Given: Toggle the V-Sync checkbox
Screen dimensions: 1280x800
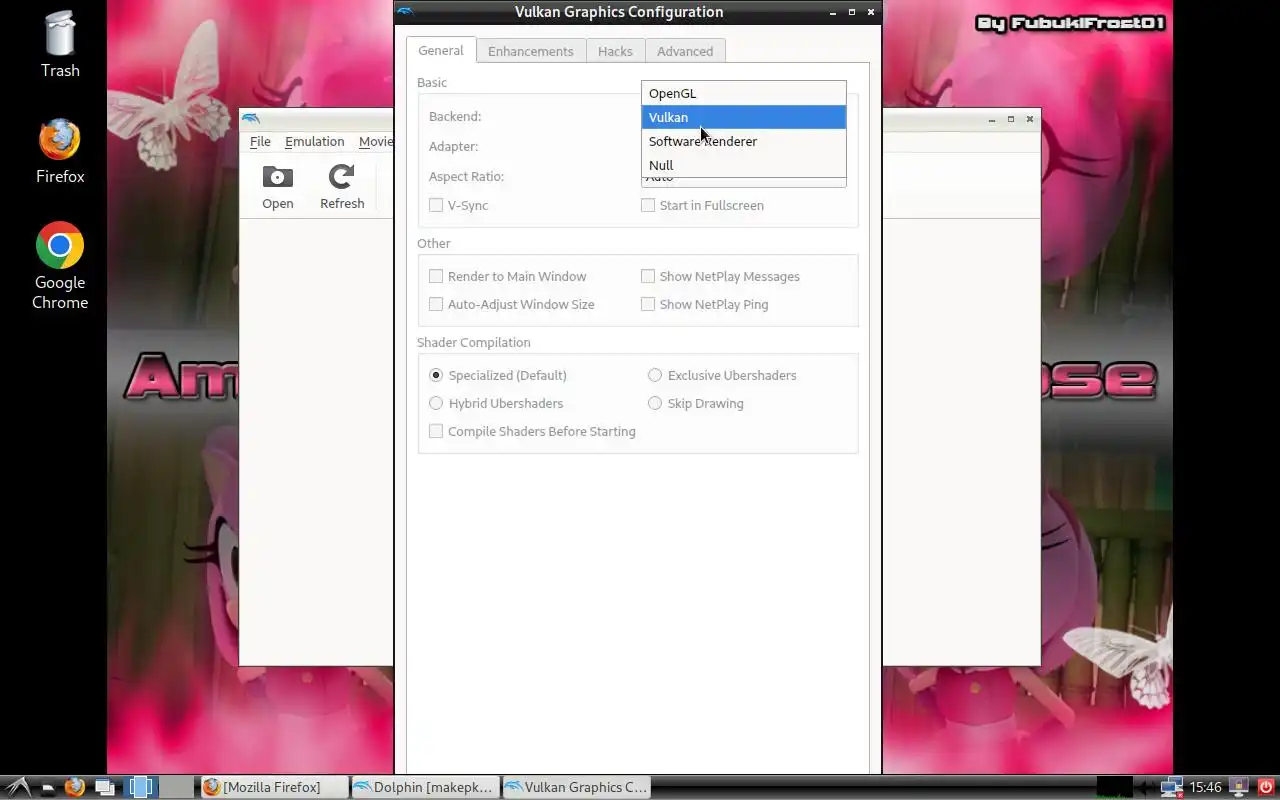Looking at the screenshot, I should coord(436,205).
